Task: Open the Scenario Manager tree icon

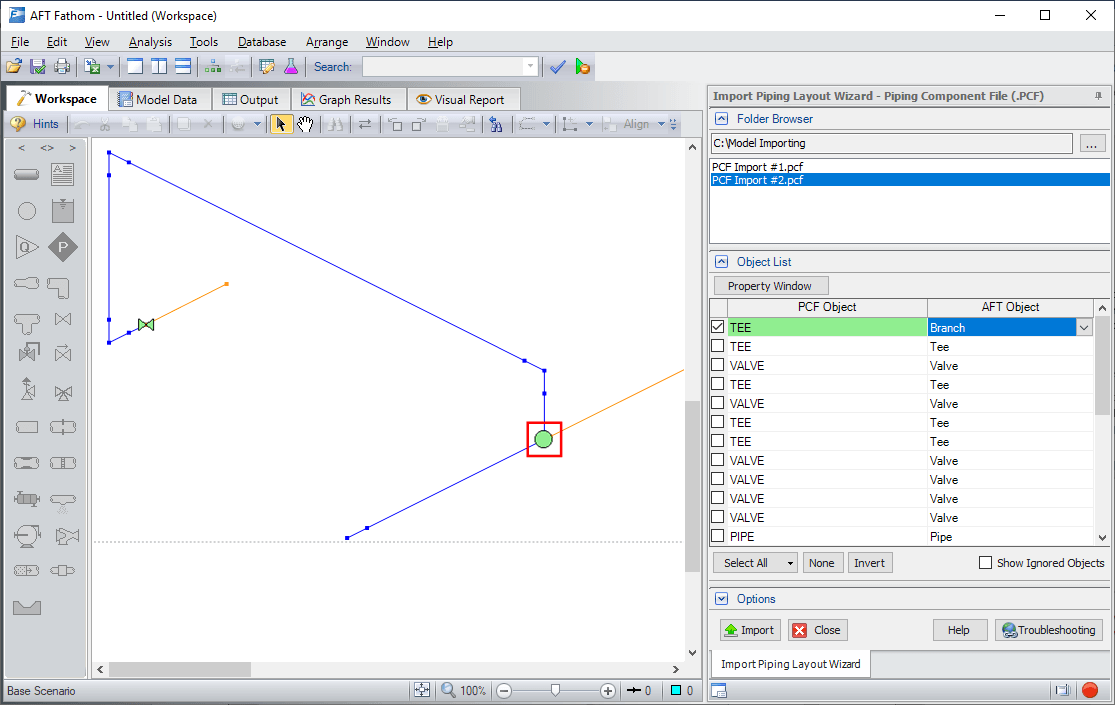Action: pyautogui.click(x=213, y=67)
